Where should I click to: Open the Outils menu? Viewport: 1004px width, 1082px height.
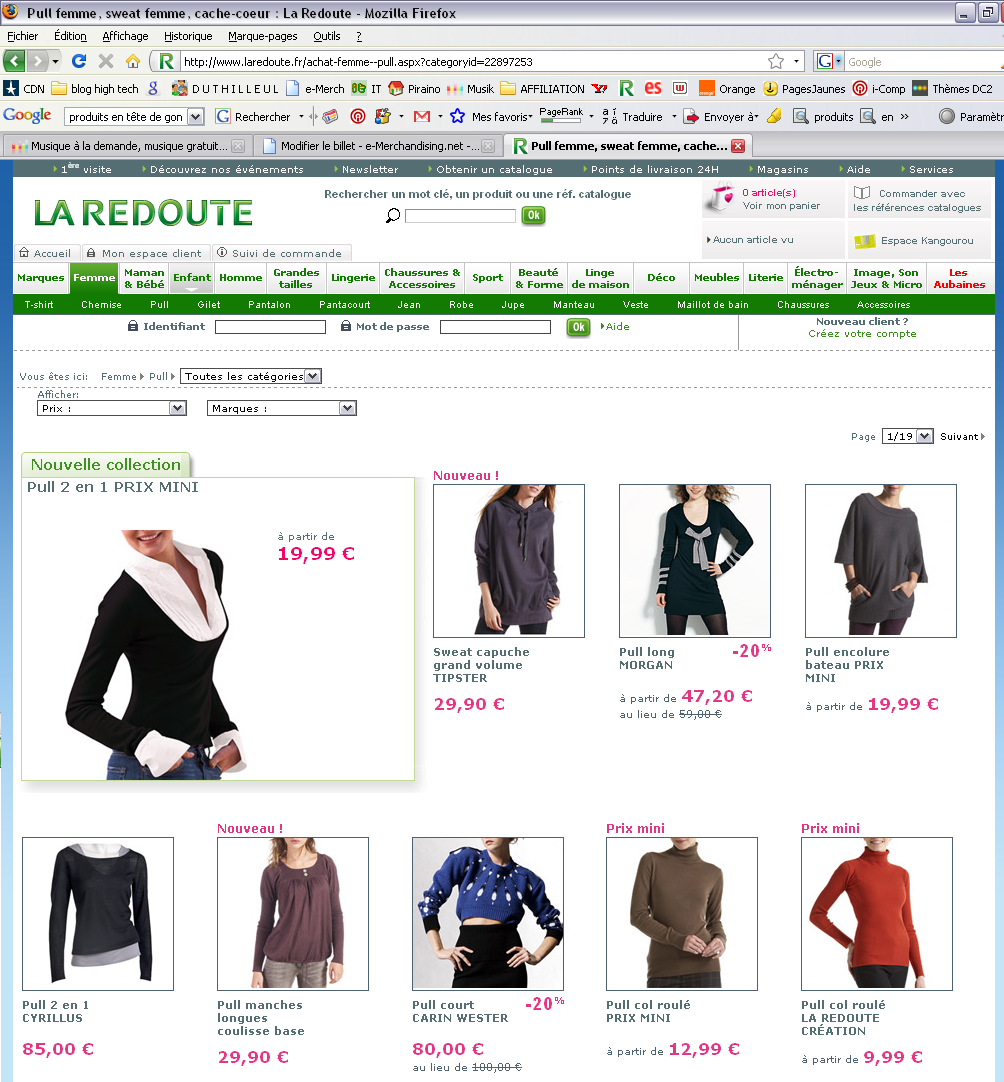coord(326,36)
